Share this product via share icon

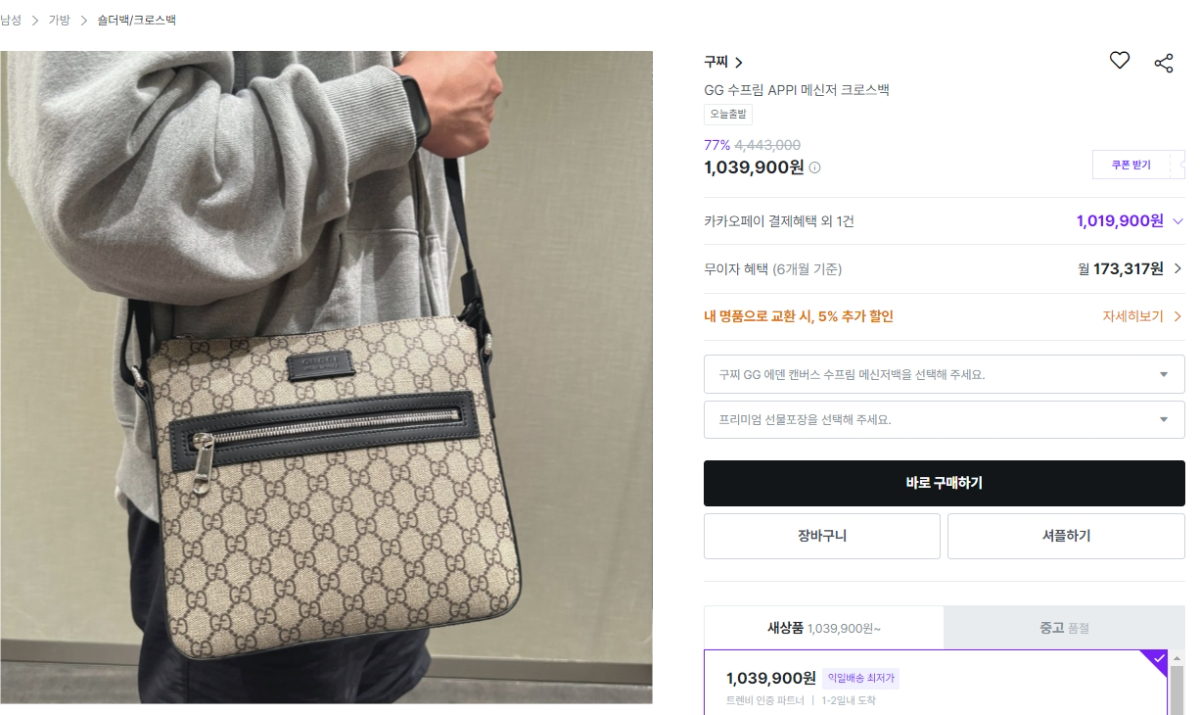point(1164,63)
